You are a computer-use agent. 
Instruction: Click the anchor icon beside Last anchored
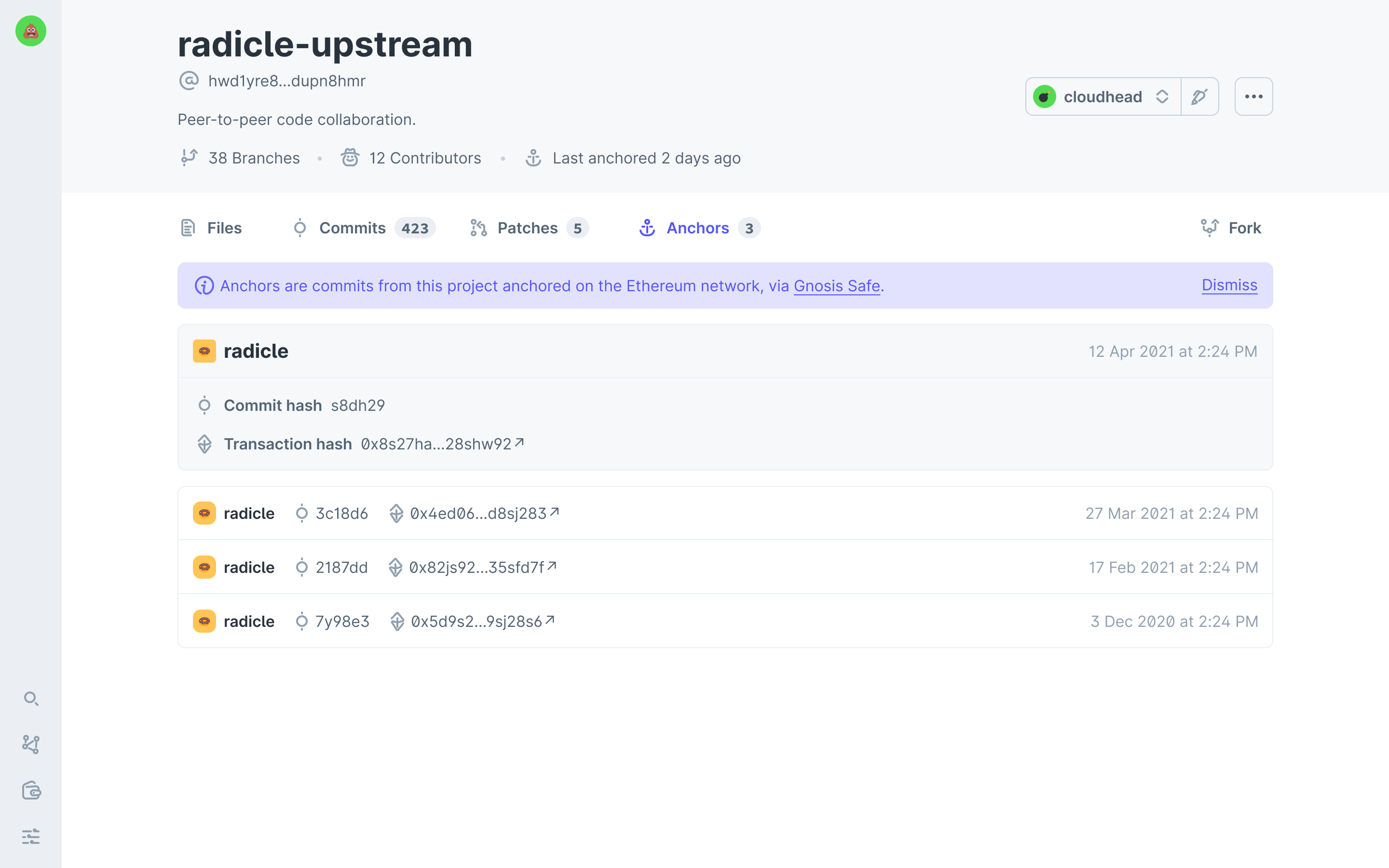(534, 158)
